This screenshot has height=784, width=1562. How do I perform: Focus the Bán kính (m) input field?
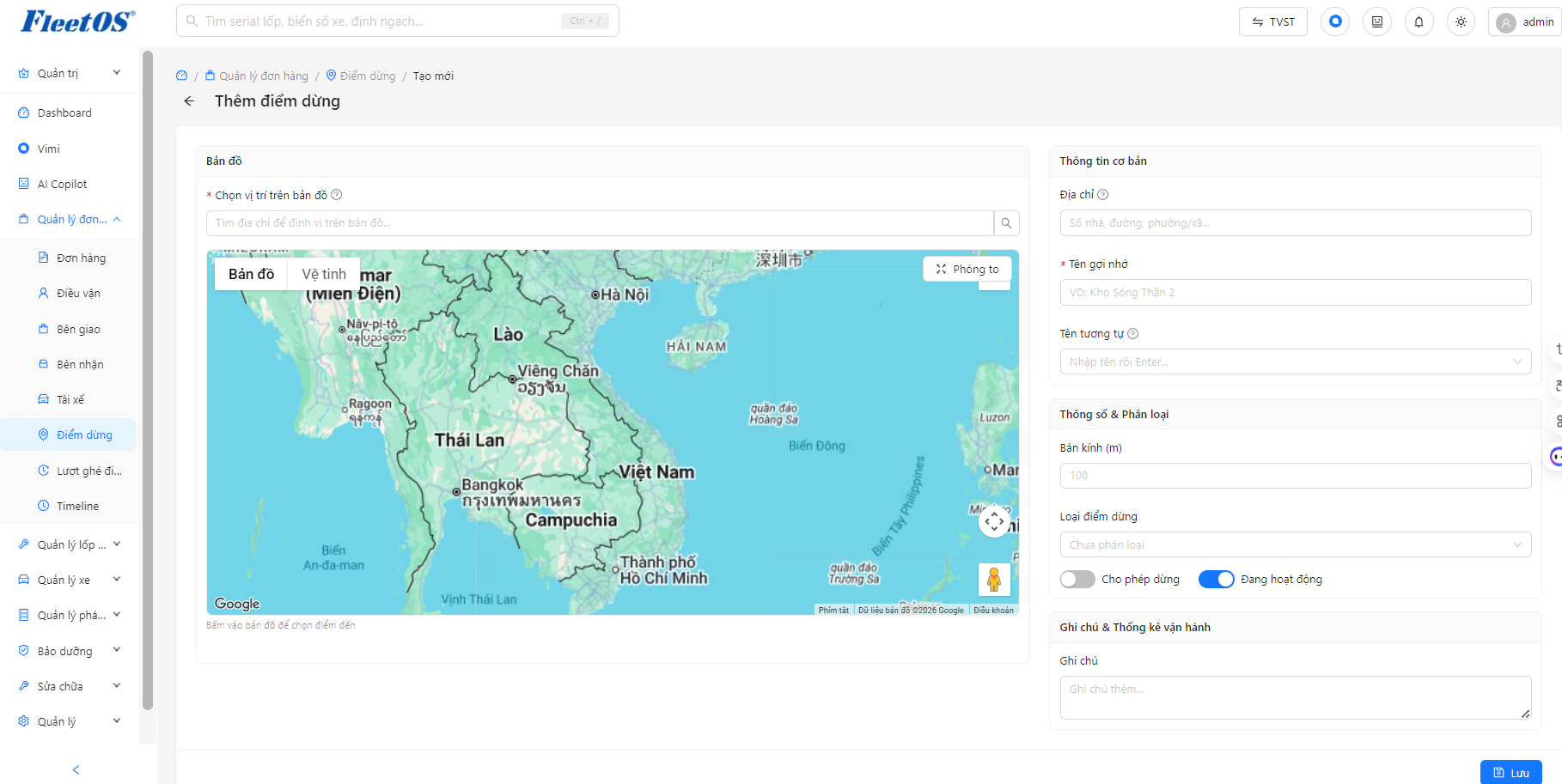[x=1296, y=476]
